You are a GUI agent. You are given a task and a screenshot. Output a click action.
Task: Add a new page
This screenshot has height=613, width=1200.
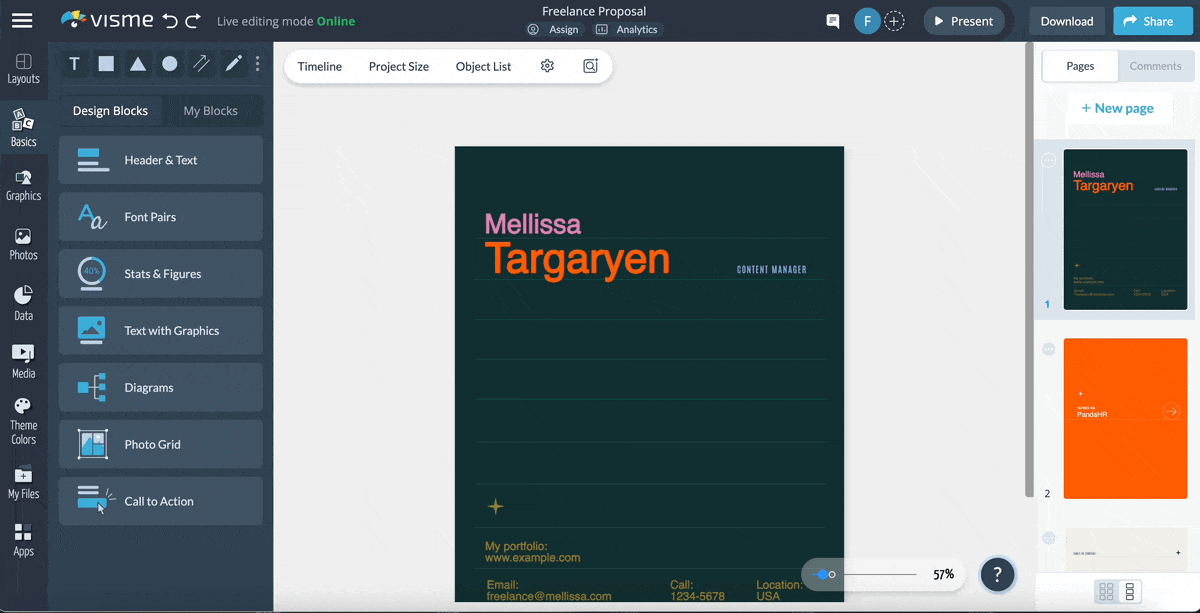(1117, 108)
